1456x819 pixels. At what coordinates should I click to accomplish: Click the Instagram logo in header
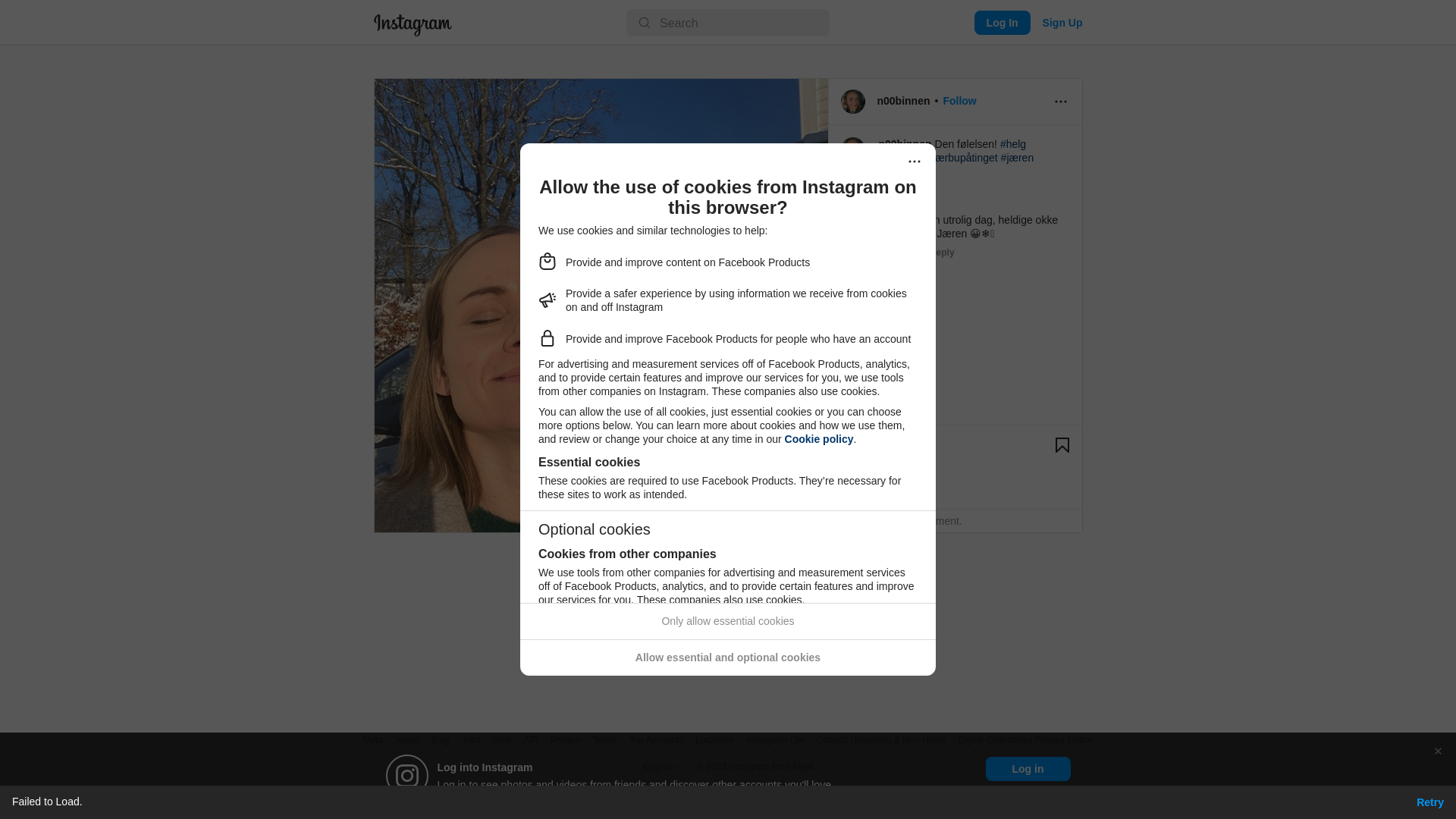click(413, 24)
